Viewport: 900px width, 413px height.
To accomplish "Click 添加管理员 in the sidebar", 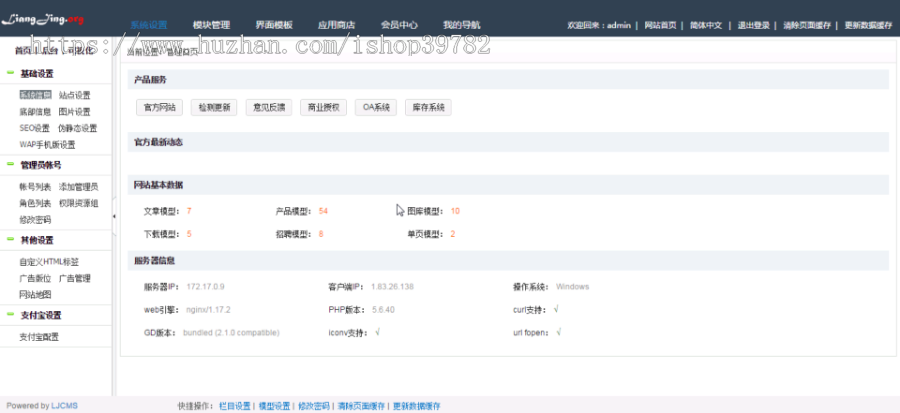I will pos(79,187).
